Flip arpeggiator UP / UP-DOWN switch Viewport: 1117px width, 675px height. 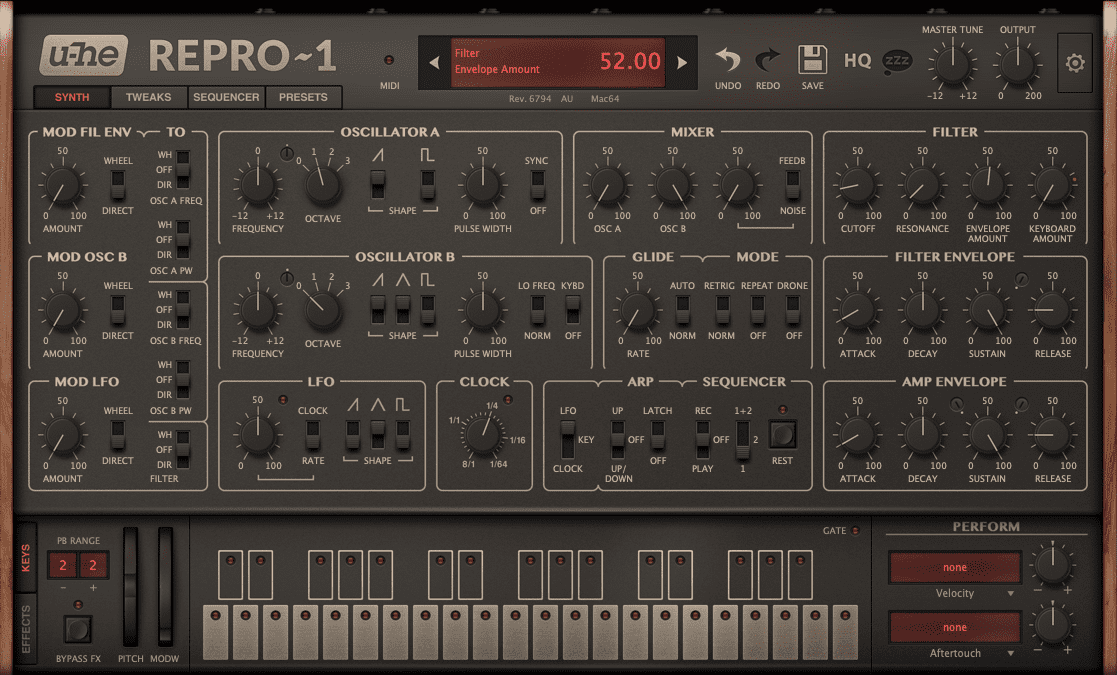pos(618,439)
